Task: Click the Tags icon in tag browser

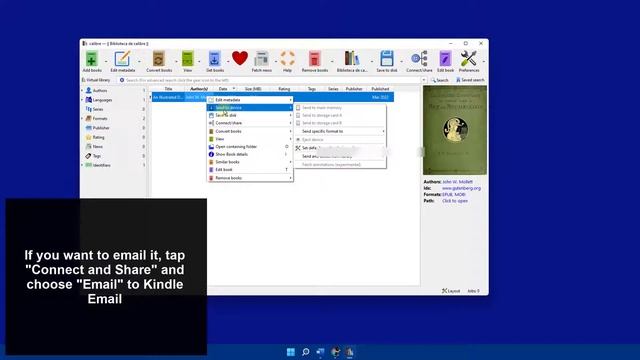Action: (x=89, y=156)
